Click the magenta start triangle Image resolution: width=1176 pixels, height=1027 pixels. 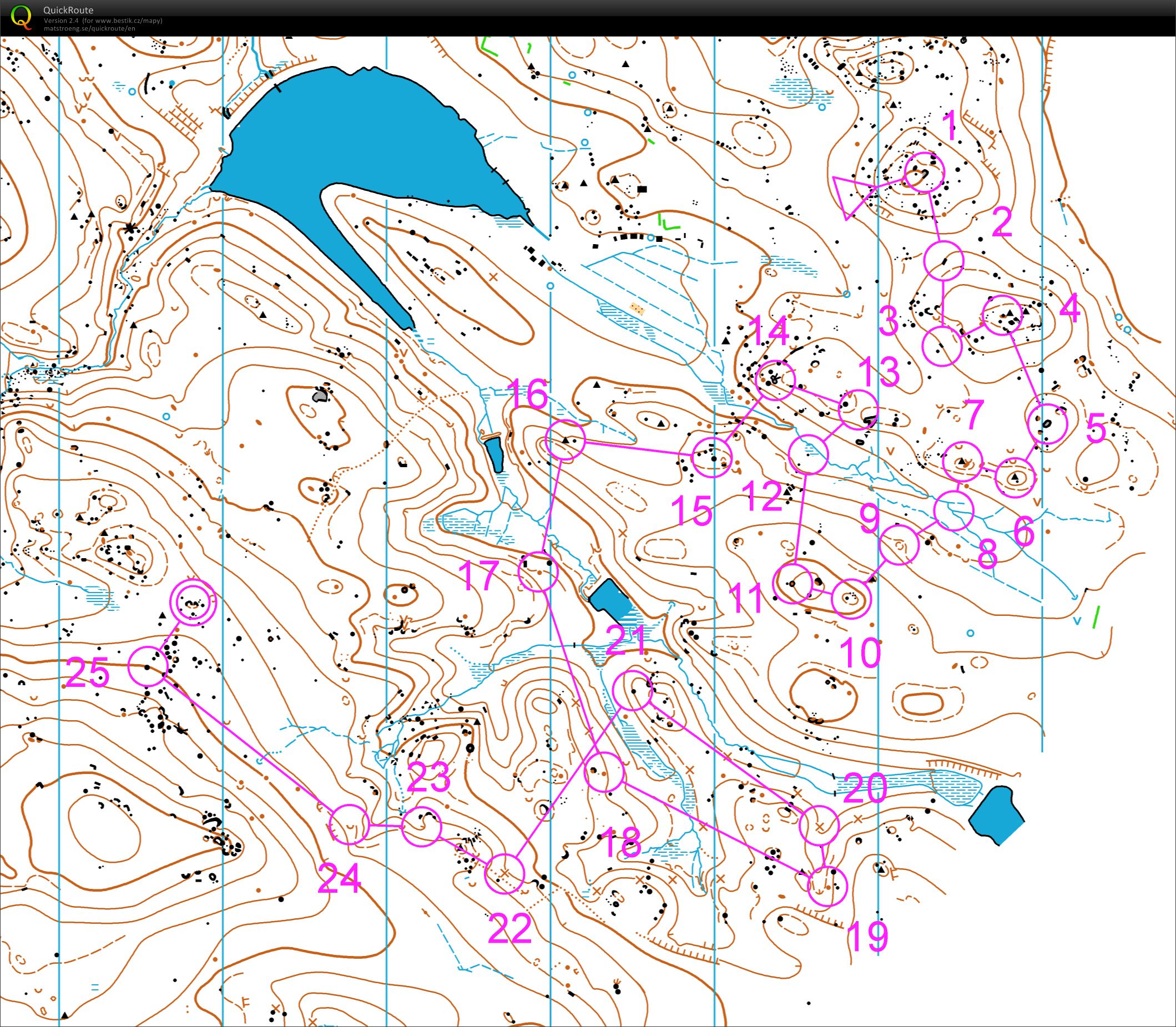pos(852,194)
